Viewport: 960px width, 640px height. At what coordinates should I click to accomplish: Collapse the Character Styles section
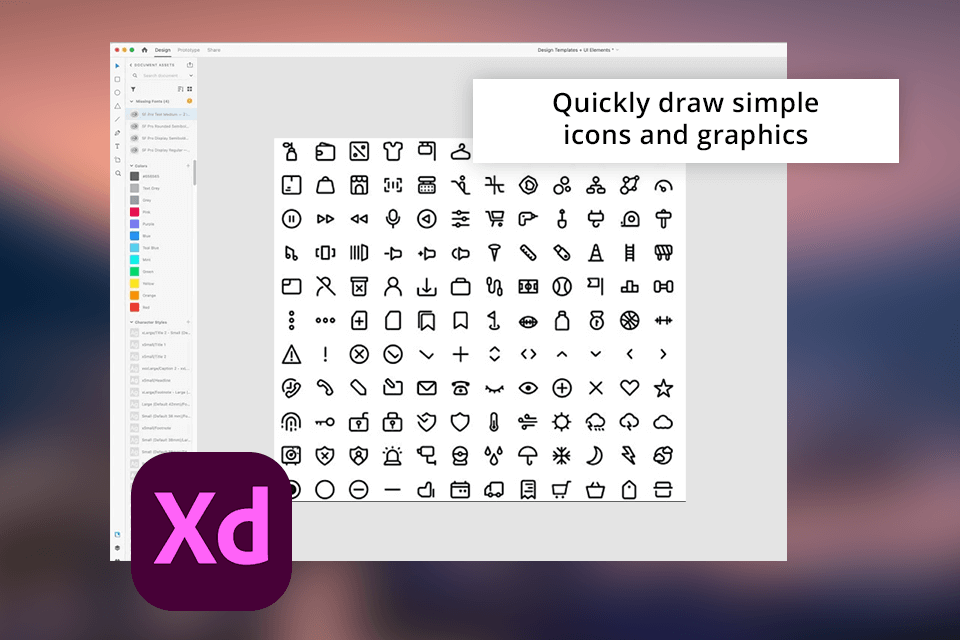(132, 322)
